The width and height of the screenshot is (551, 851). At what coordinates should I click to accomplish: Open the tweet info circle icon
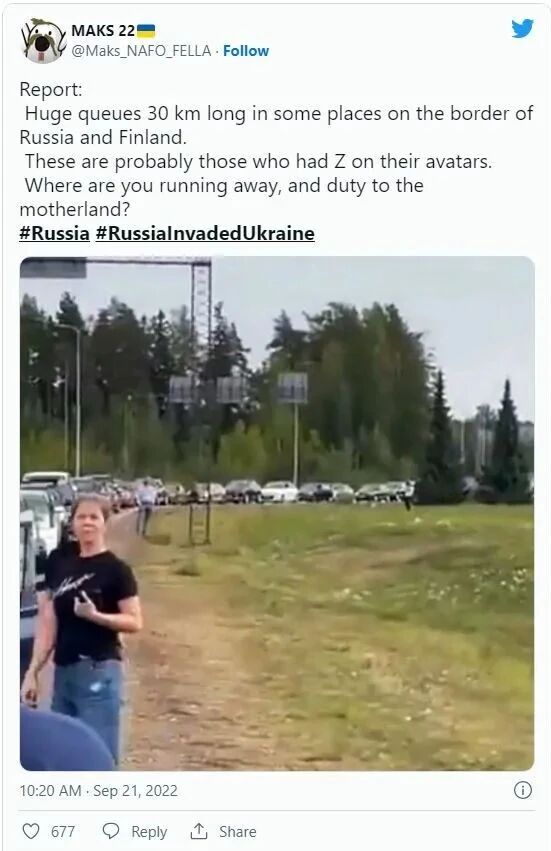click(x=523, y=791)
